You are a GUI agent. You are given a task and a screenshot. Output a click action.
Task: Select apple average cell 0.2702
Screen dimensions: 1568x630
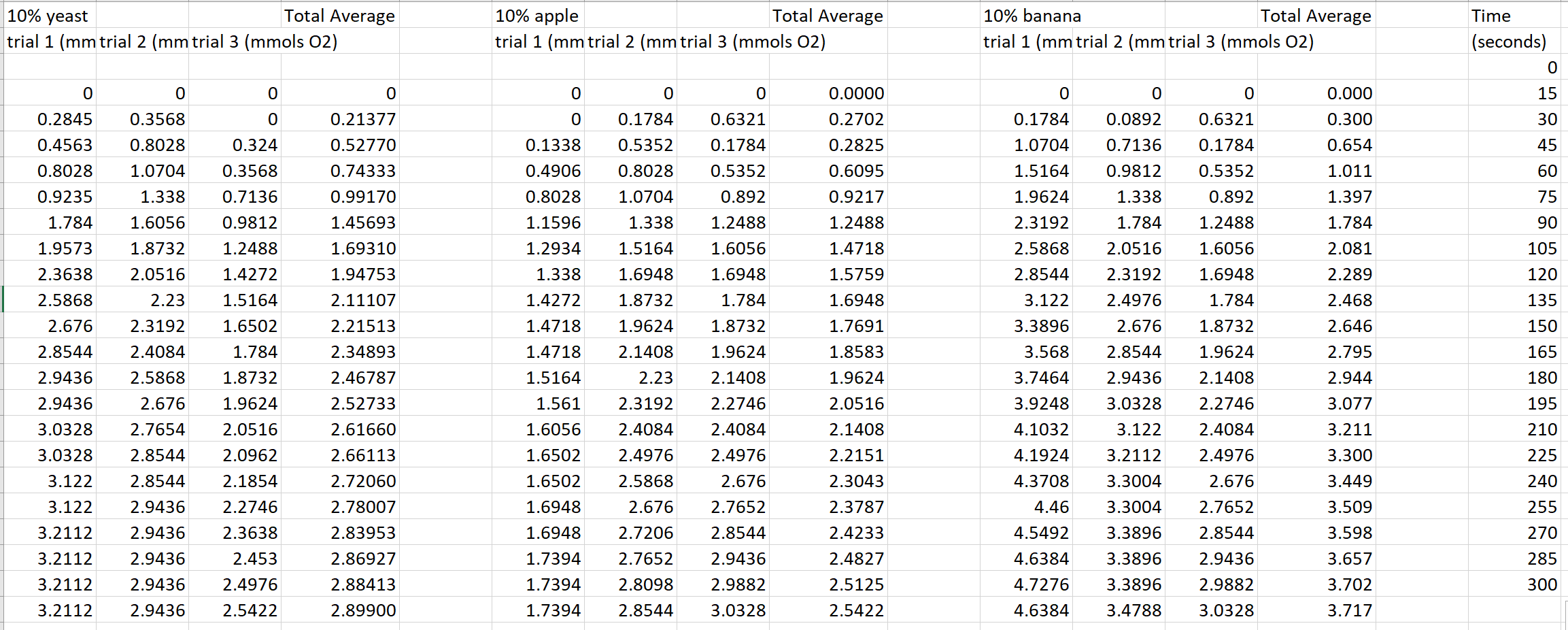click(828, 119)
